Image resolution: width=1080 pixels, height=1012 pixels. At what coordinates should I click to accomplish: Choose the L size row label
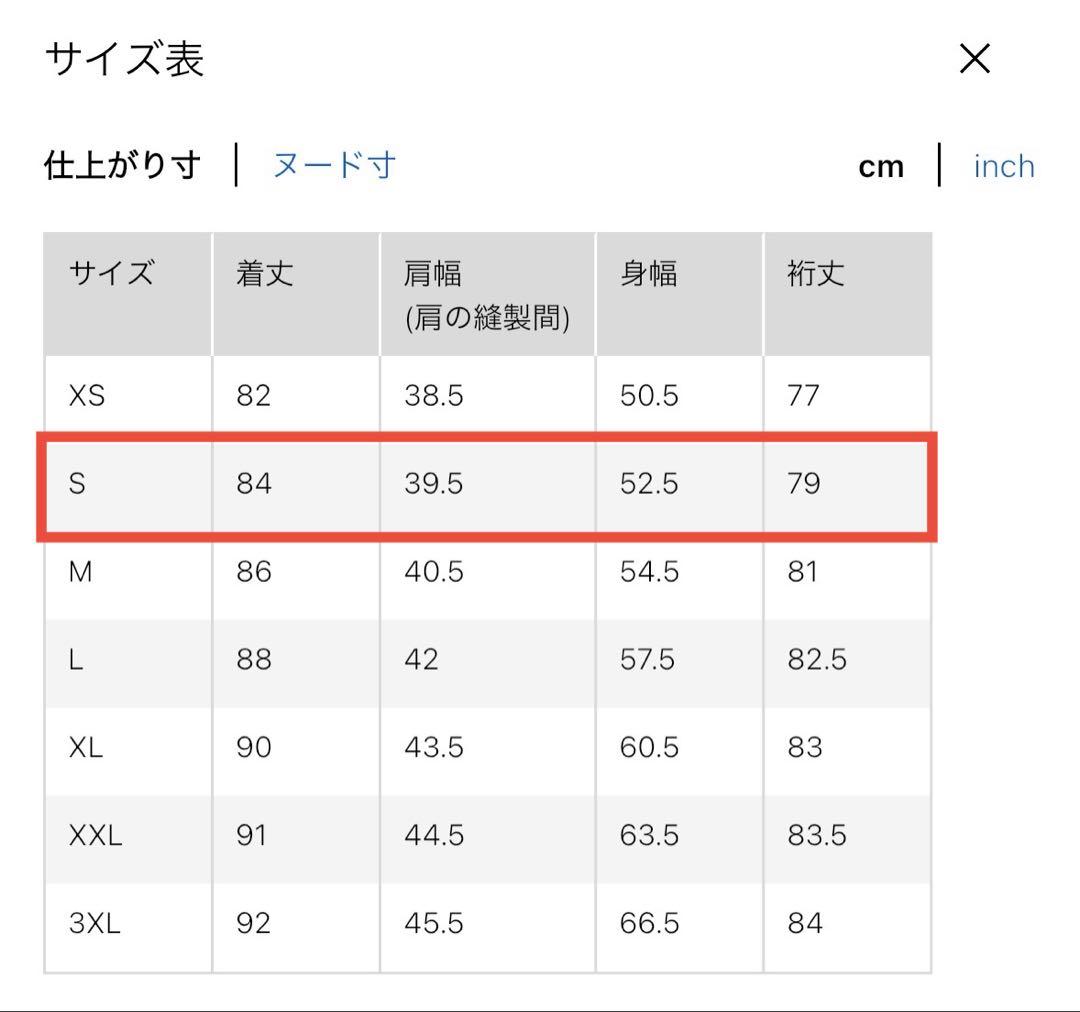(76, 660)
